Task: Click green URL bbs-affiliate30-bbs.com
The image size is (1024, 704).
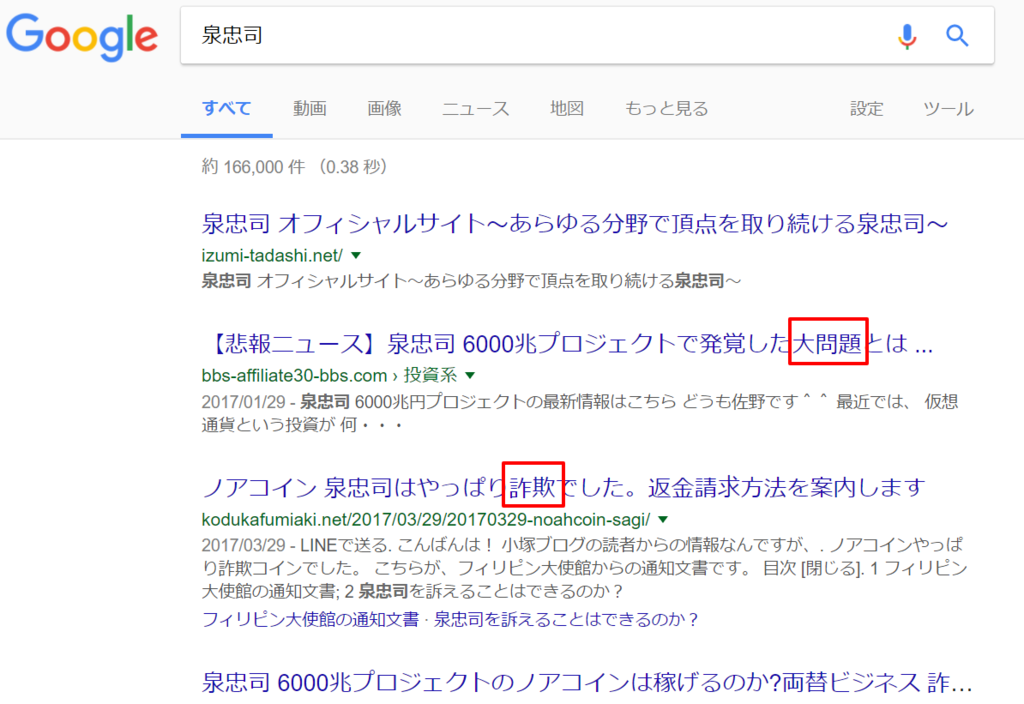Action: point(295,376)
